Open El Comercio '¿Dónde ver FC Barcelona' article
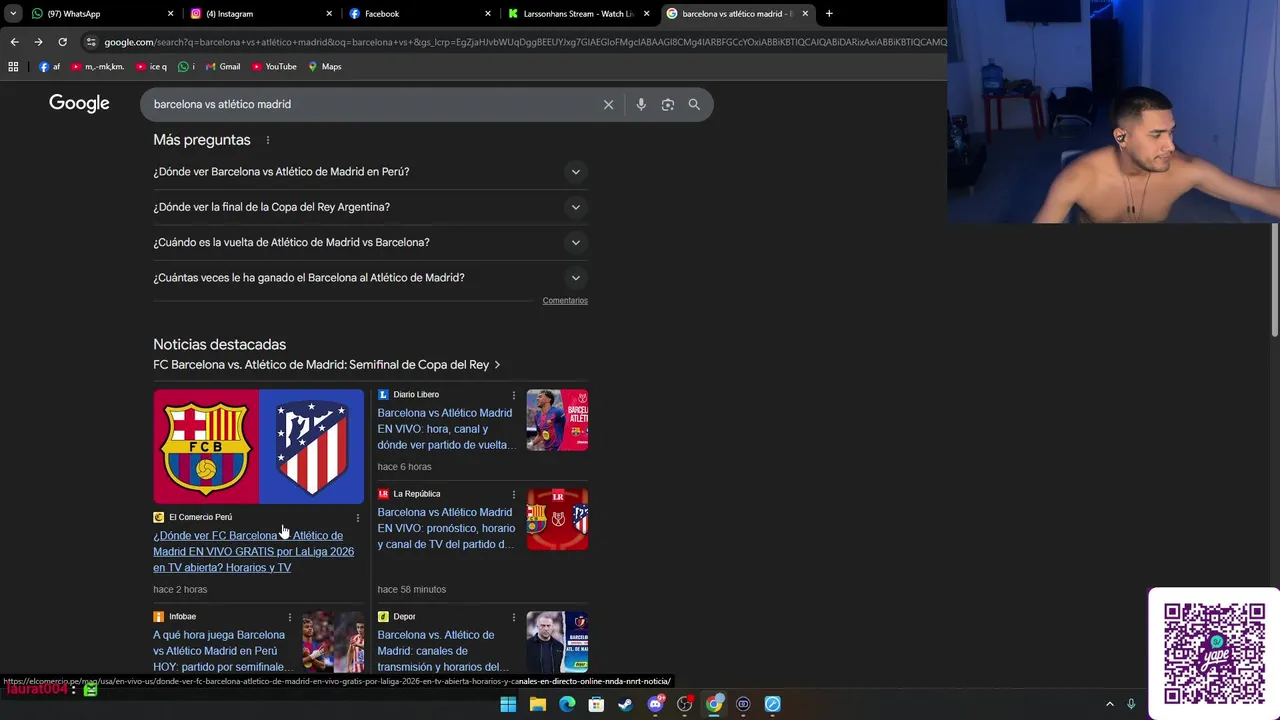 tap(253, 552)
